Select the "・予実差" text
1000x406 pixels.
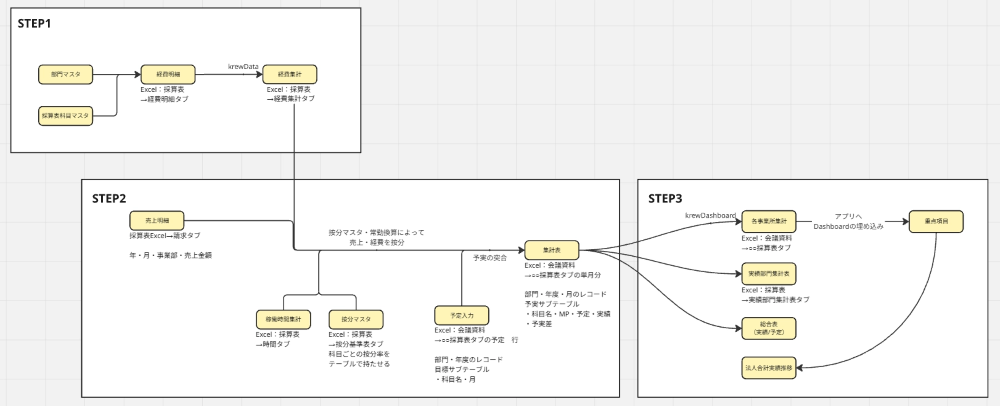[x=538, y=324]
